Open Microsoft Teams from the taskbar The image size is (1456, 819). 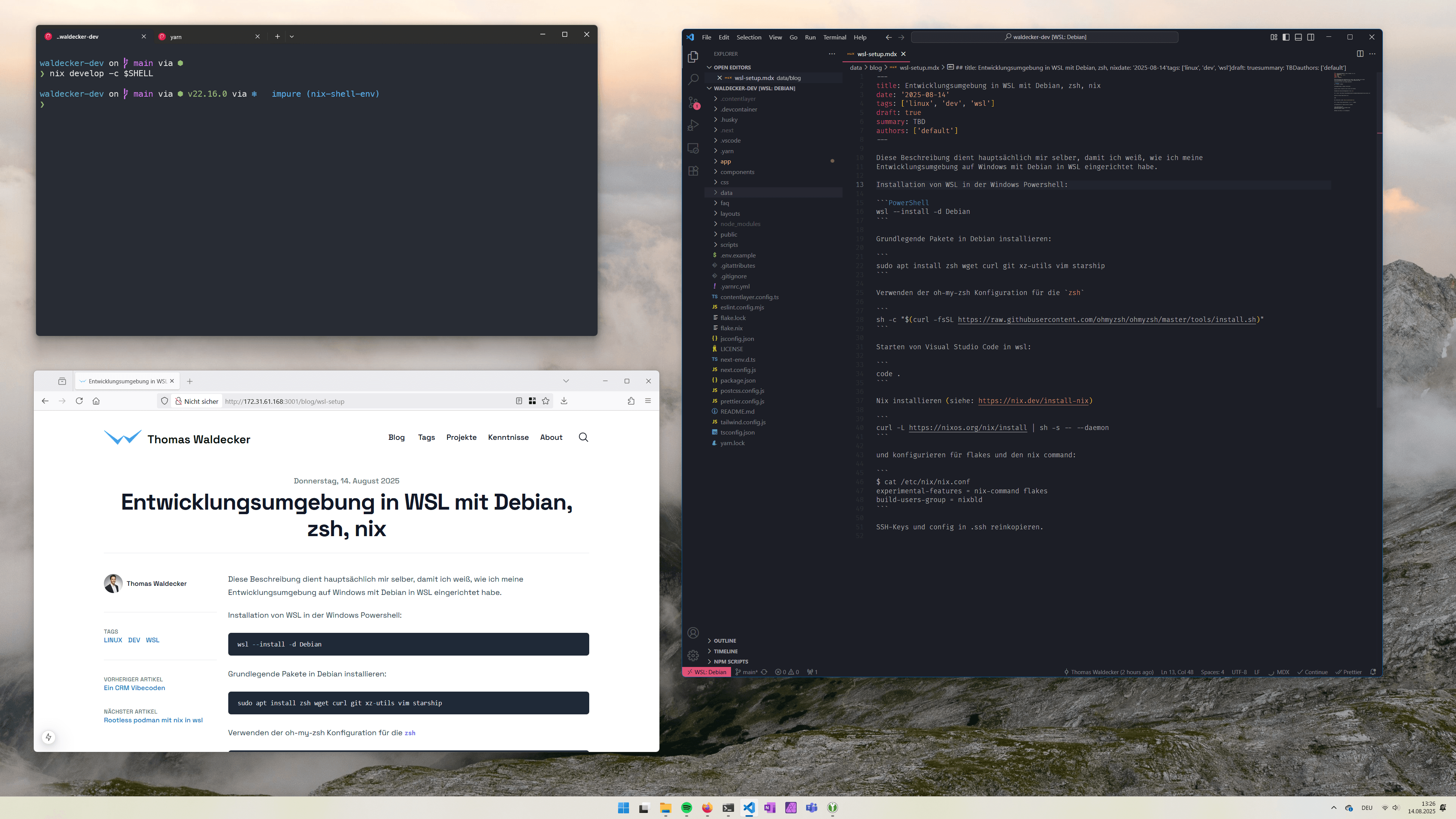pyautogui.click(x=812, y=808)
